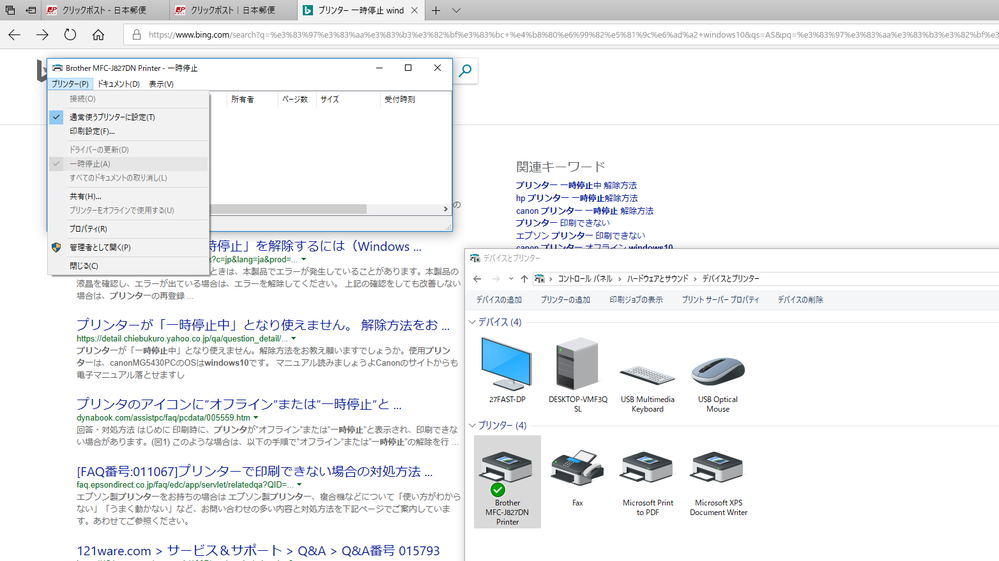Viewport: 999px width, 561px height.
Task: Choose プロパティ(R) from the printer menu
Action: [128, 229]
